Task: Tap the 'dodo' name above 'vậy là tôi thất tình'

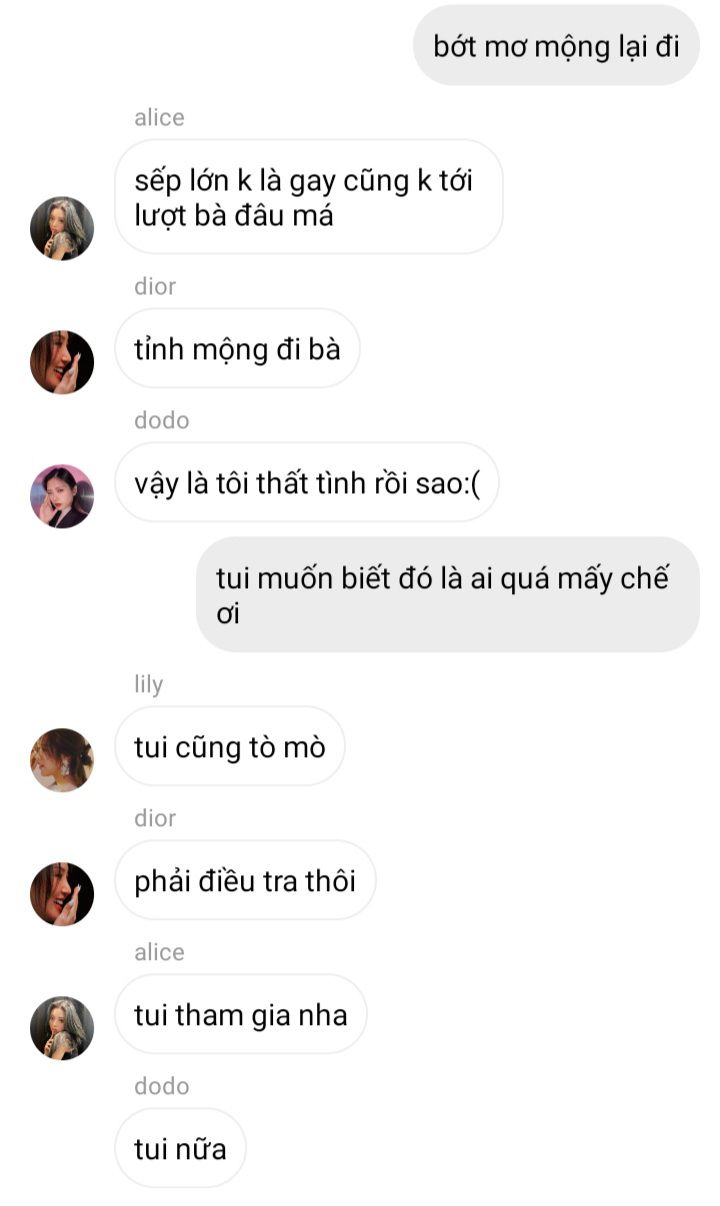Action: [162, 420]
